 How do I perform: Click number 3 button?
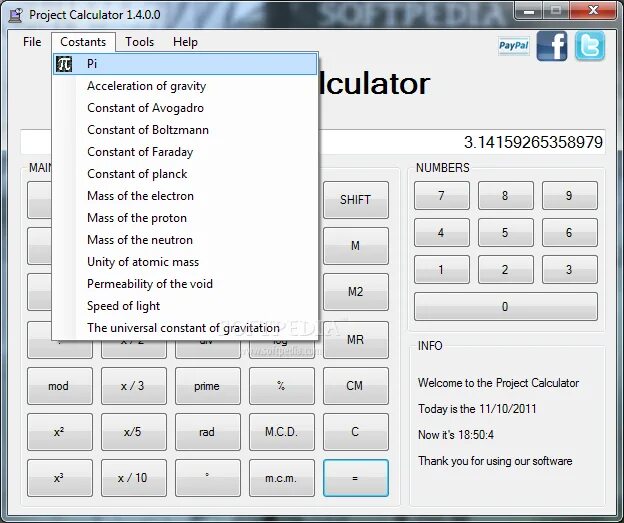coord(570,269)
